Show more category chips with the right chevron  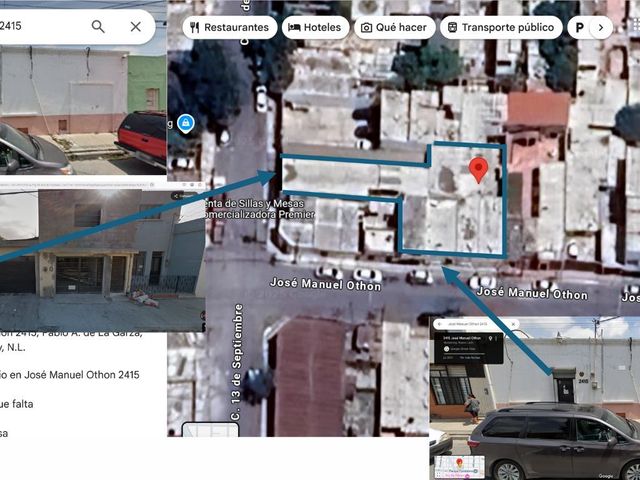coord(601,27)
